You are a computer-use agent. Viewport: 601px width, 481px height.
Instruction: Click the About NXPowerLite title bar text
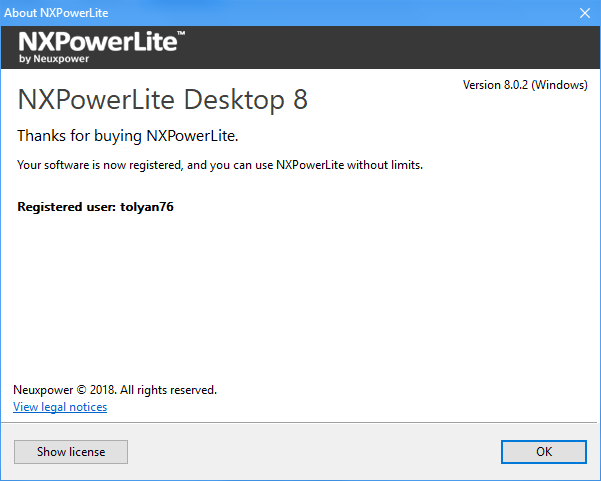[58, 13]
